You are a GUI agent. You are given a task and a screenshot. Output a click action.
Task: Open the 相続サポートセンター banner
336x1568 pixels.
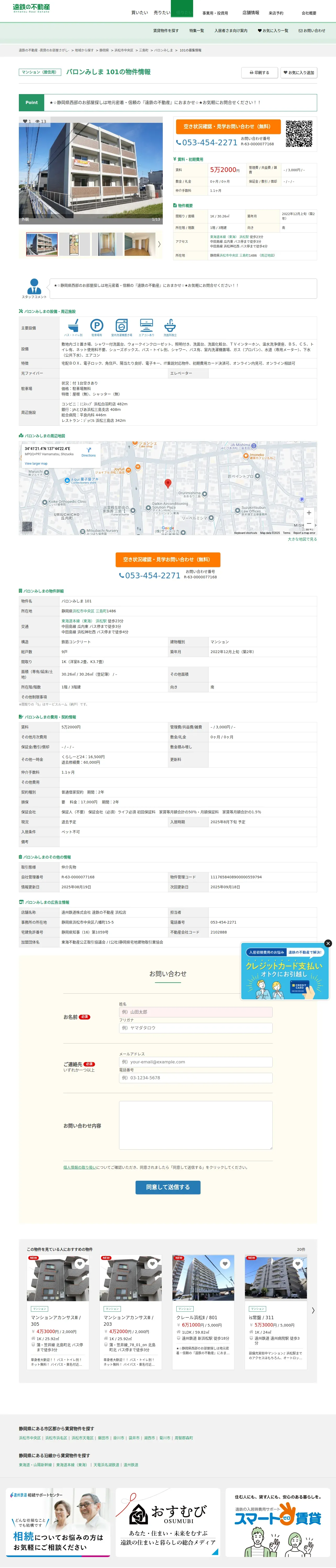tap(58, 1522)
